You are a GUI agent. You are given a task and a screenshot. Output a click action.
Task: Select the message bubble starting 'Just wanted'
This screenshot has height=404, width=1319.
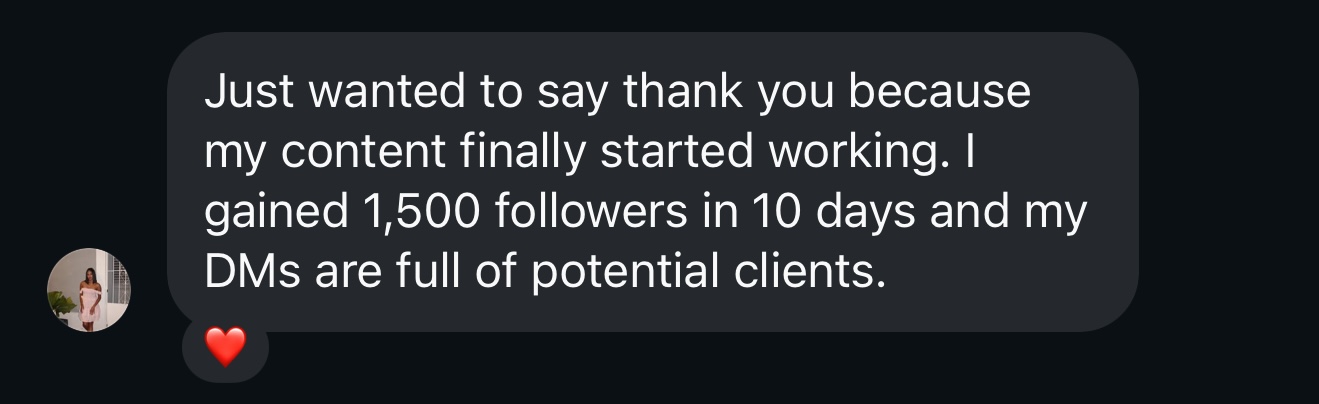[652, 182]
